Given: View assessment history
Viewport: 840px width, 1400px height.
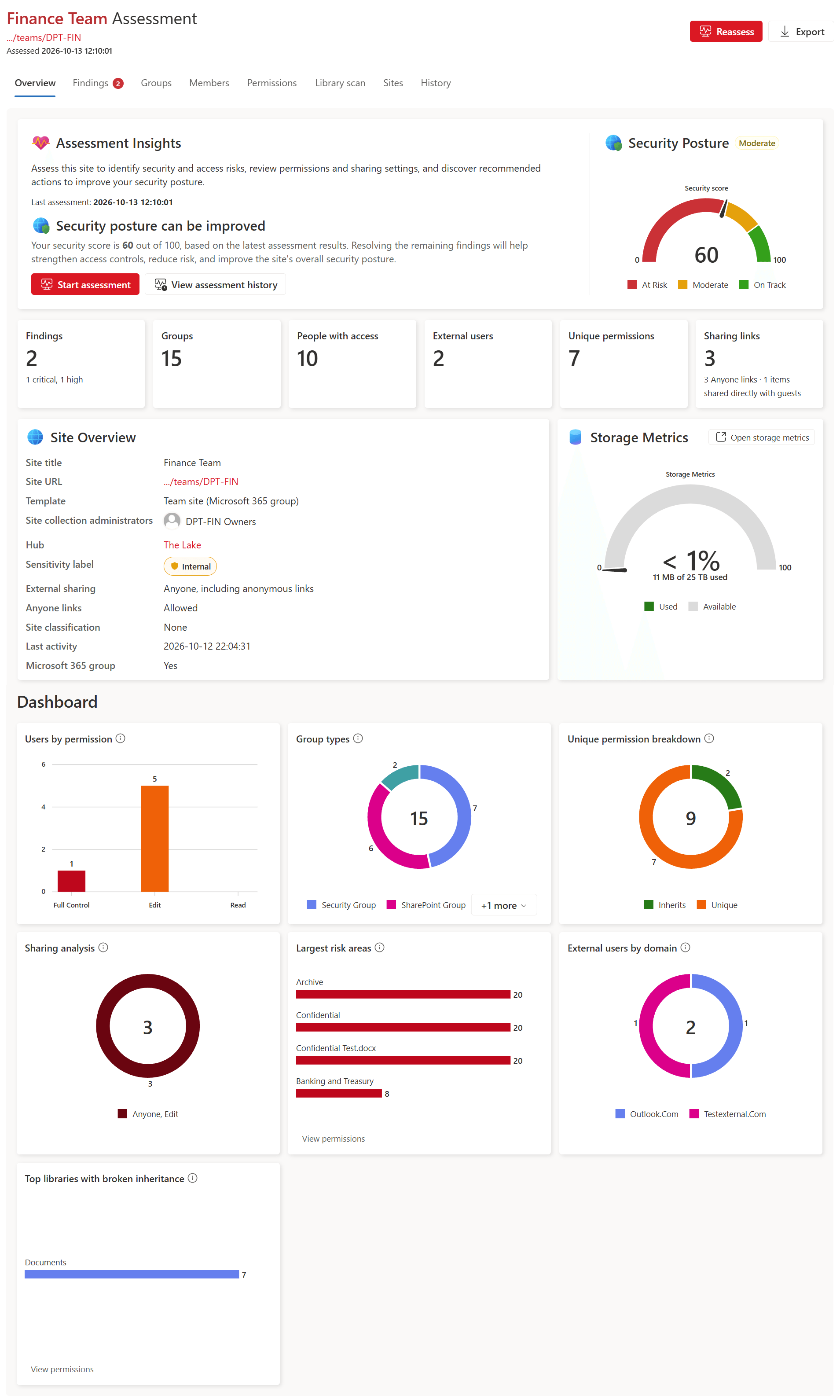Looking at the screenshot, I should 215,285.
